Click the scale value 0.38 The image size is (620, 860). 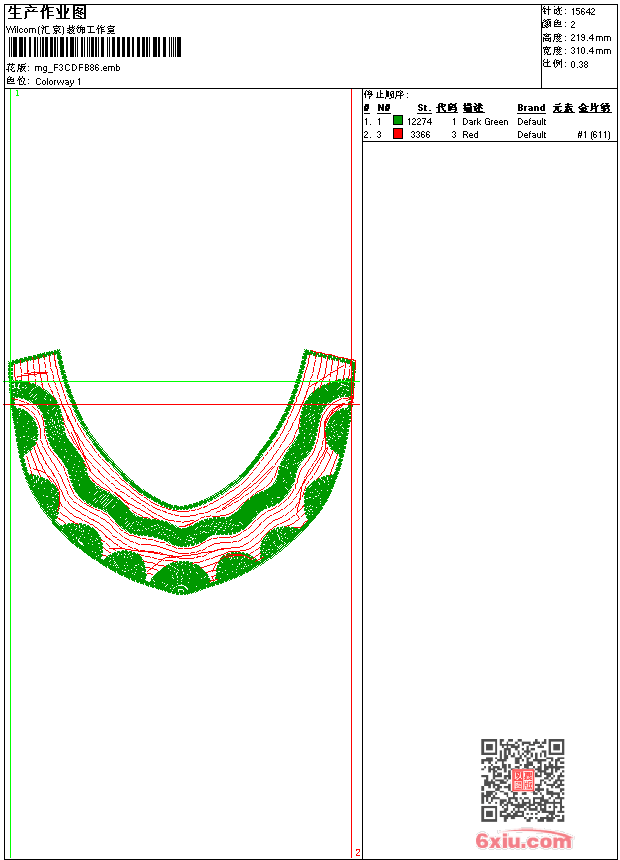tap(579, 65)
